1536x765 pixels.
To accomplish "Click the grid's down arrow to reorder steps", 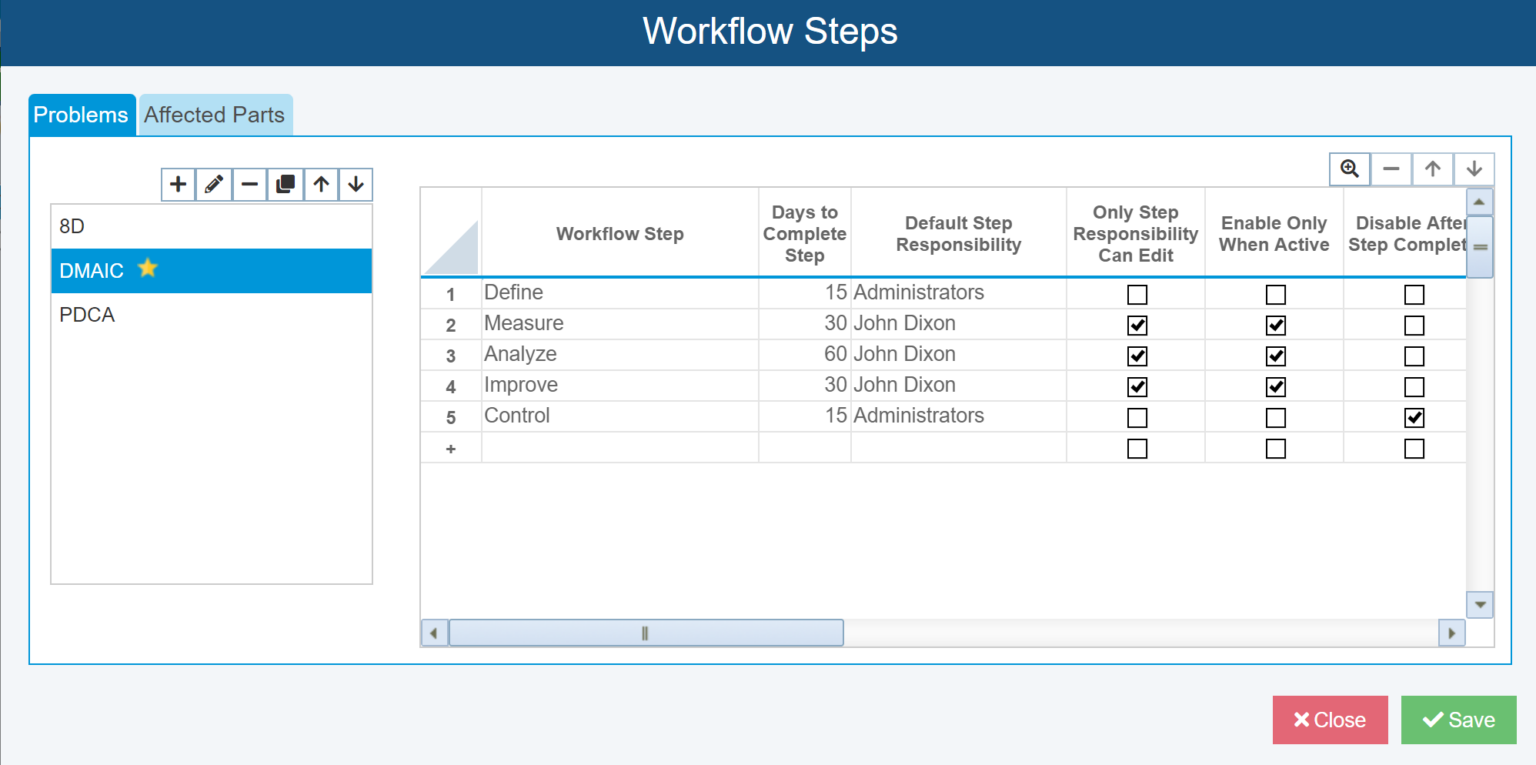I will [1474, 168].
